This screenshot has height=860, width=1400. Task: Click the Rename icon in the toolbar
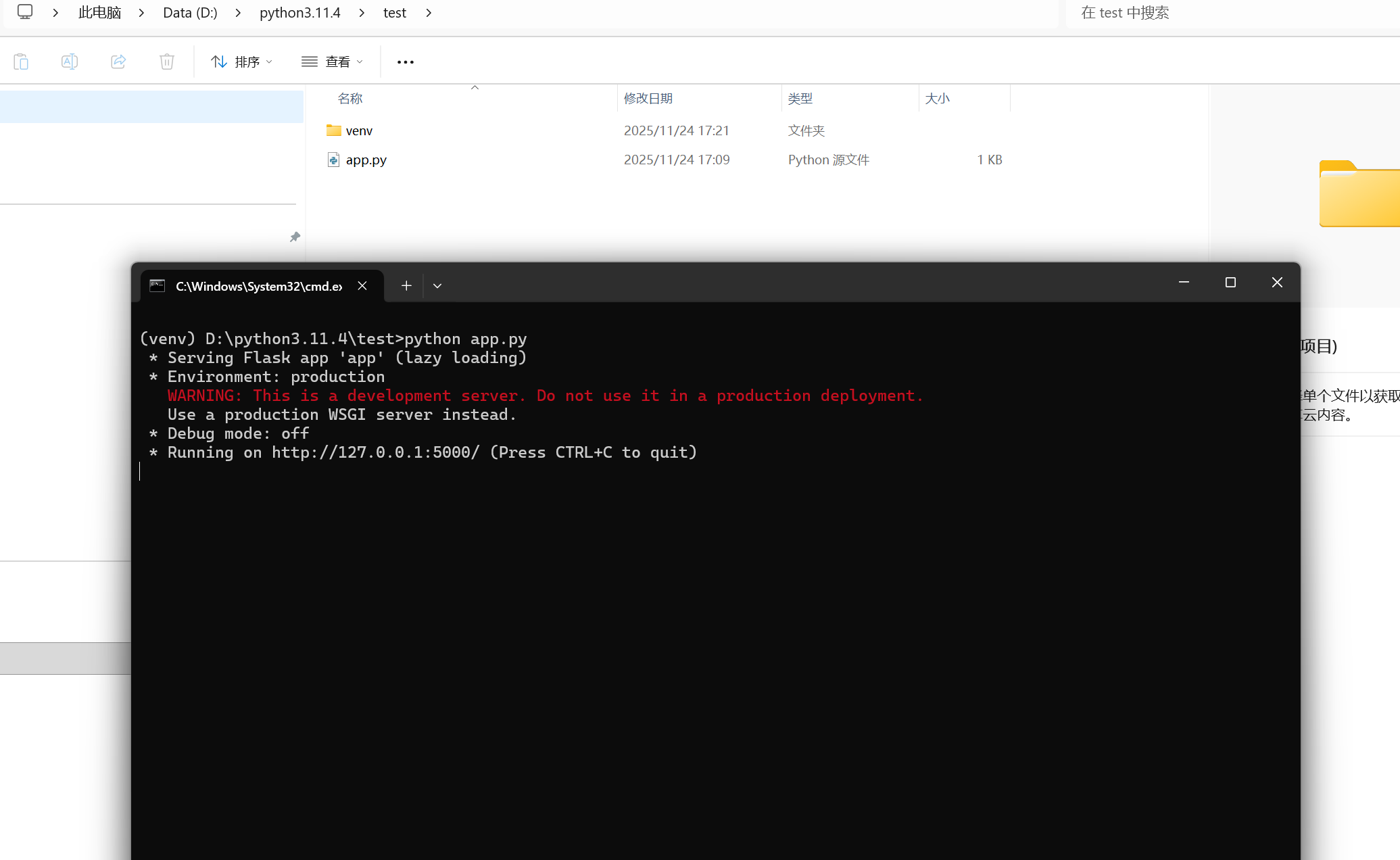coord(70,61)
